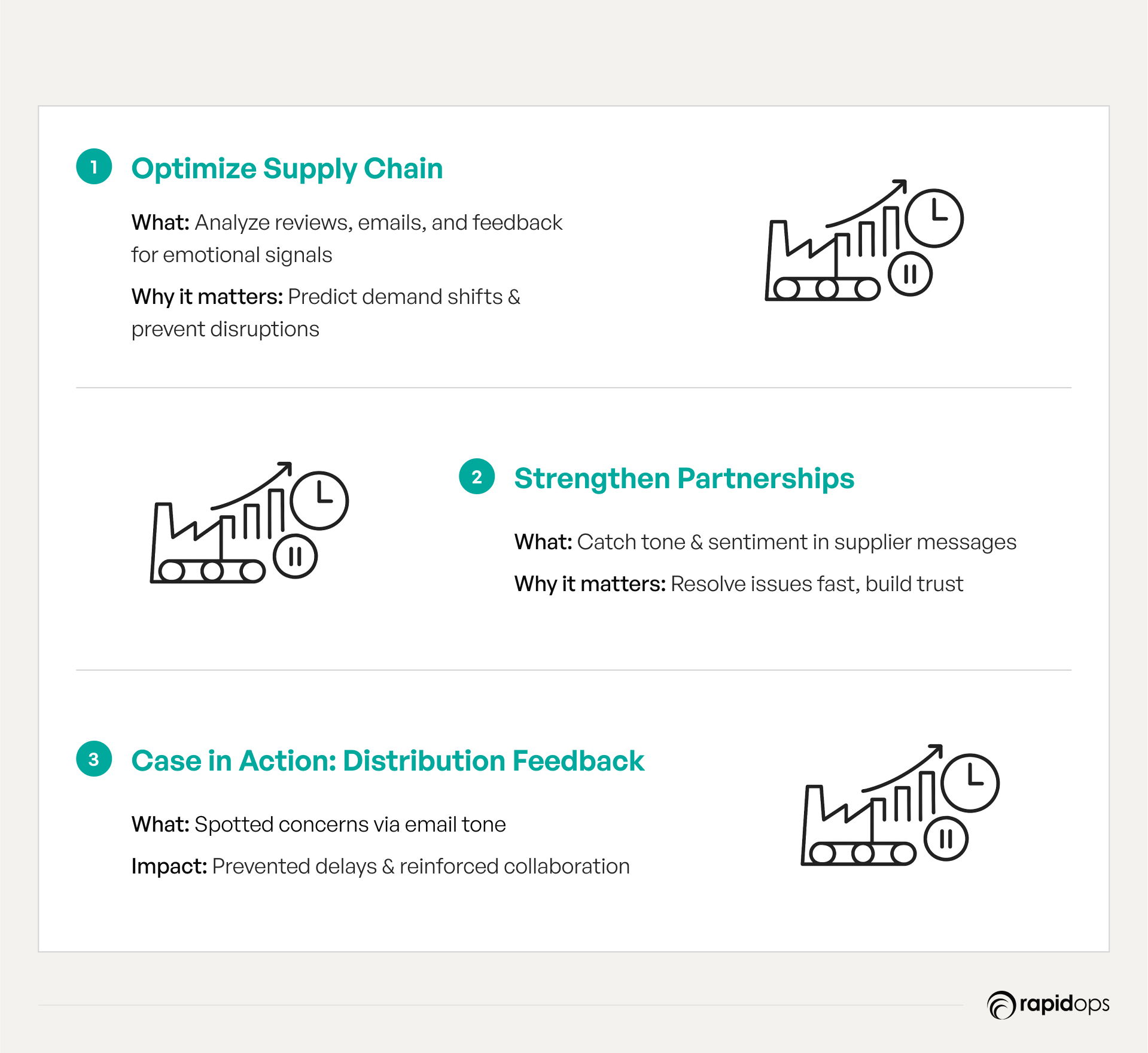Image resolution: width=1148 pixels, height=1053 pixels.
Task: Click the teal number 2 badge
Action: pyautogui.click(x=477, y=476)
